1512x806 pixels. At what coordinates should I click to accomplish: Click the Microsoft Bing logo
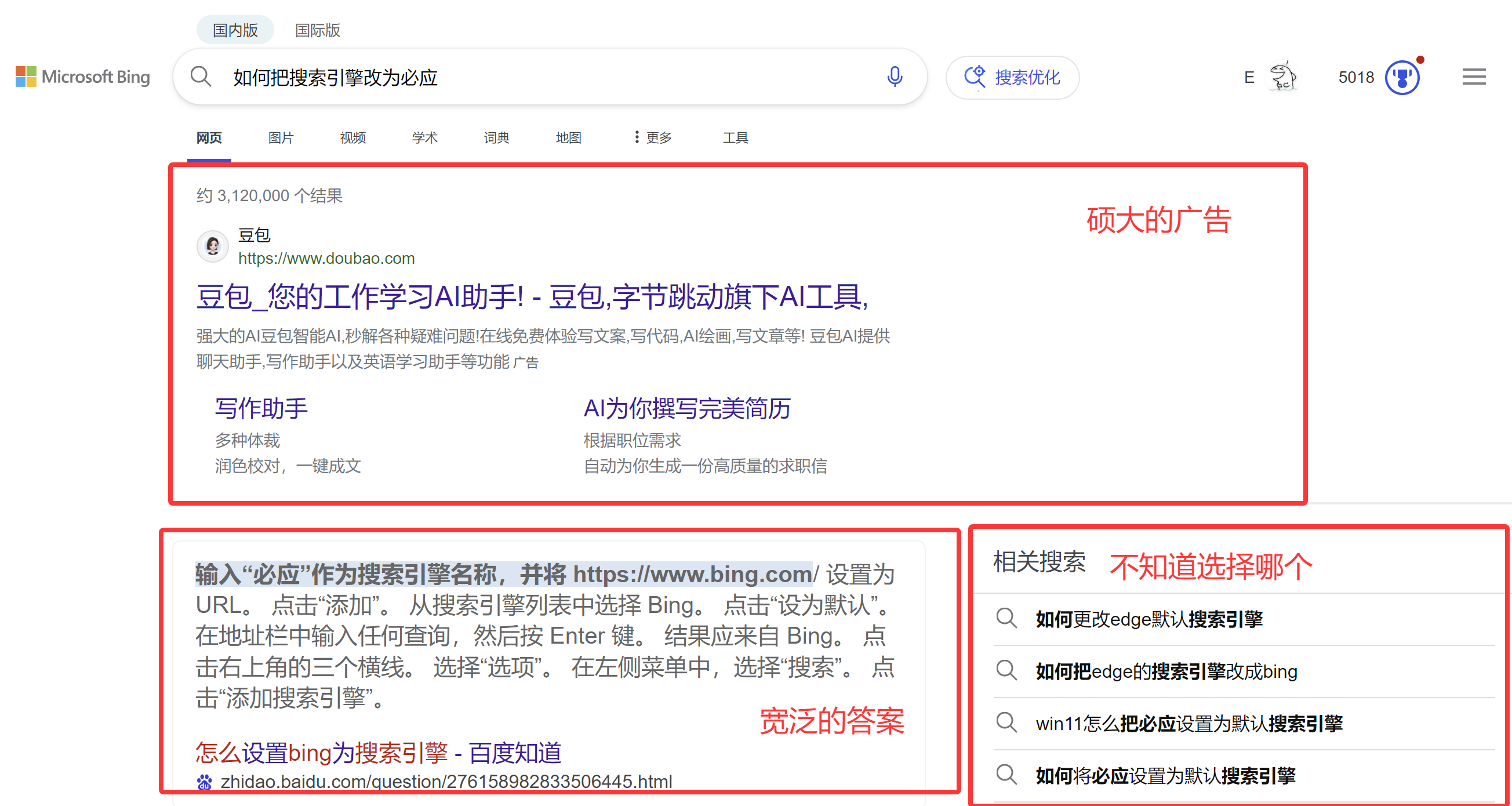[x=82, y=77]
